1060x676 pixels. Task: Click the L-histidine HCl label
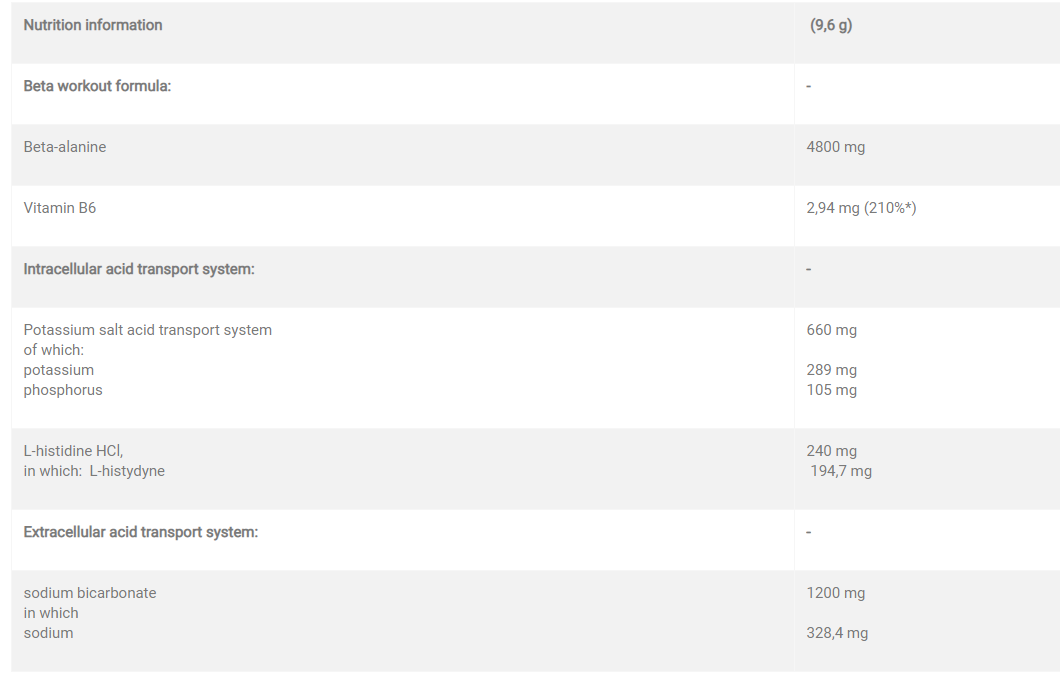(x=73, y=451)
